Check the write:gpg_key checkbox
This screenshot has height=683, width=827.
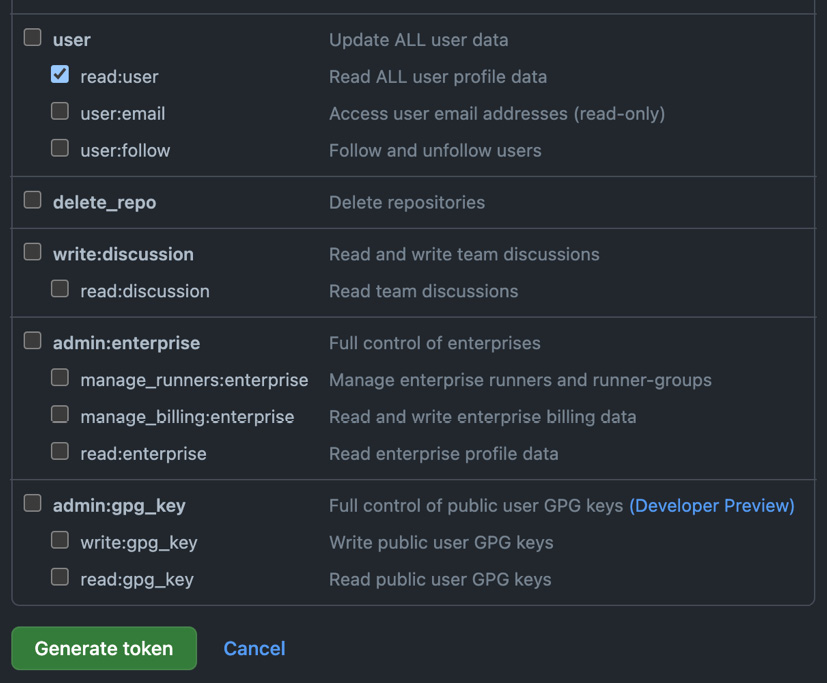click(59, 541)
